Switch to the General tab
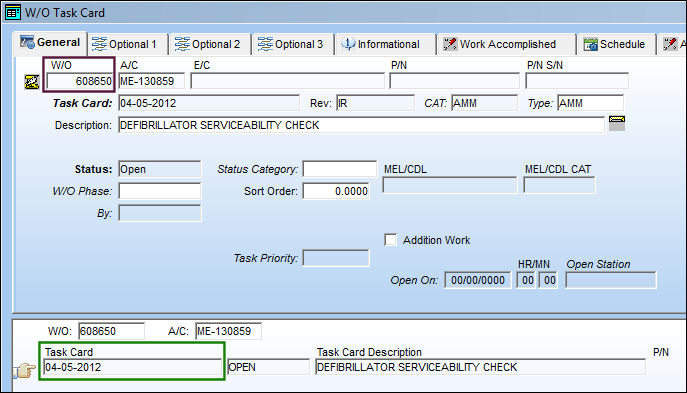687x393 pixels. tap(50, 42)
